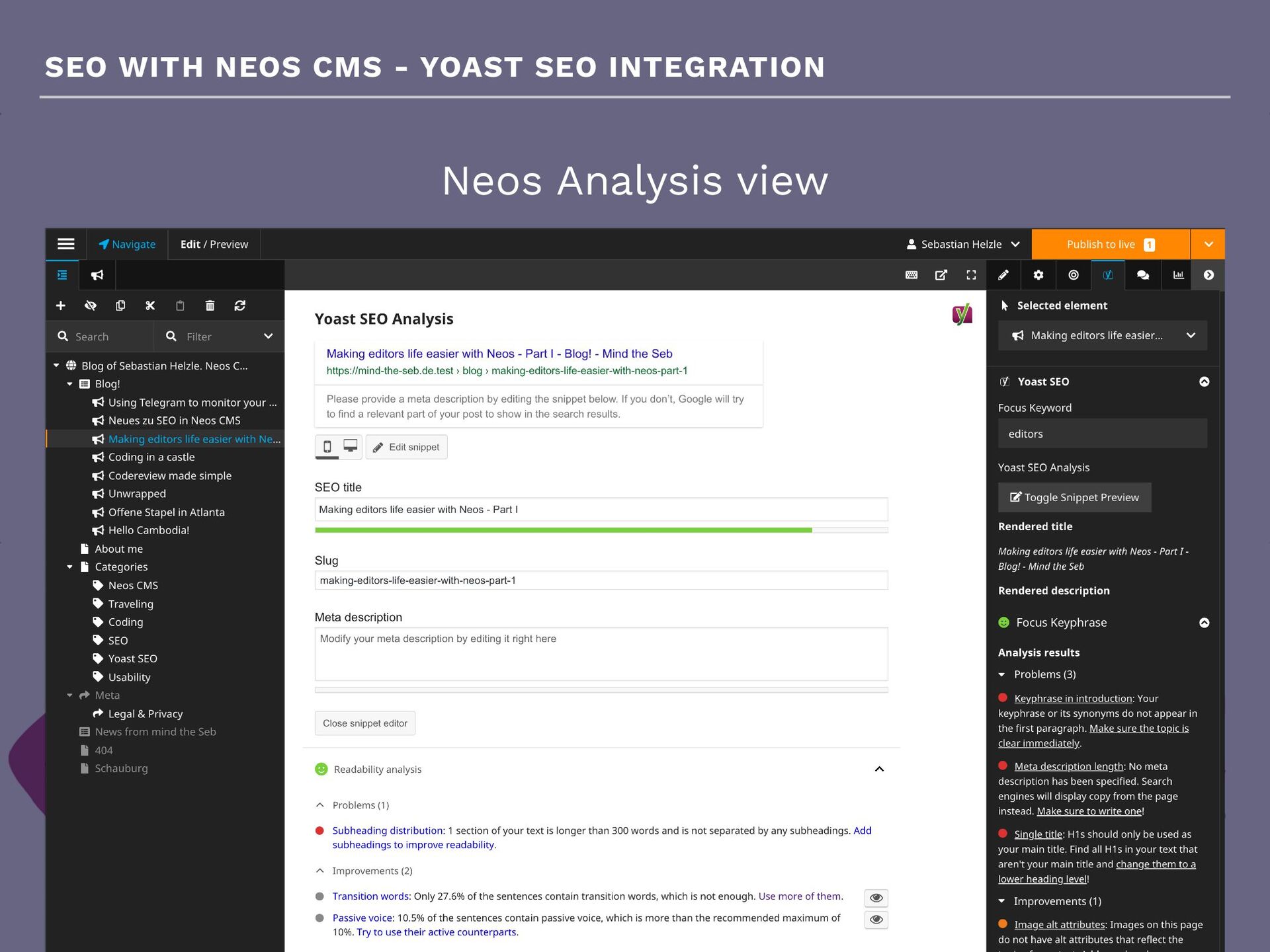Collapse readability Improvements (2) group
1270x952 pixels.
(x=320, y=871)
